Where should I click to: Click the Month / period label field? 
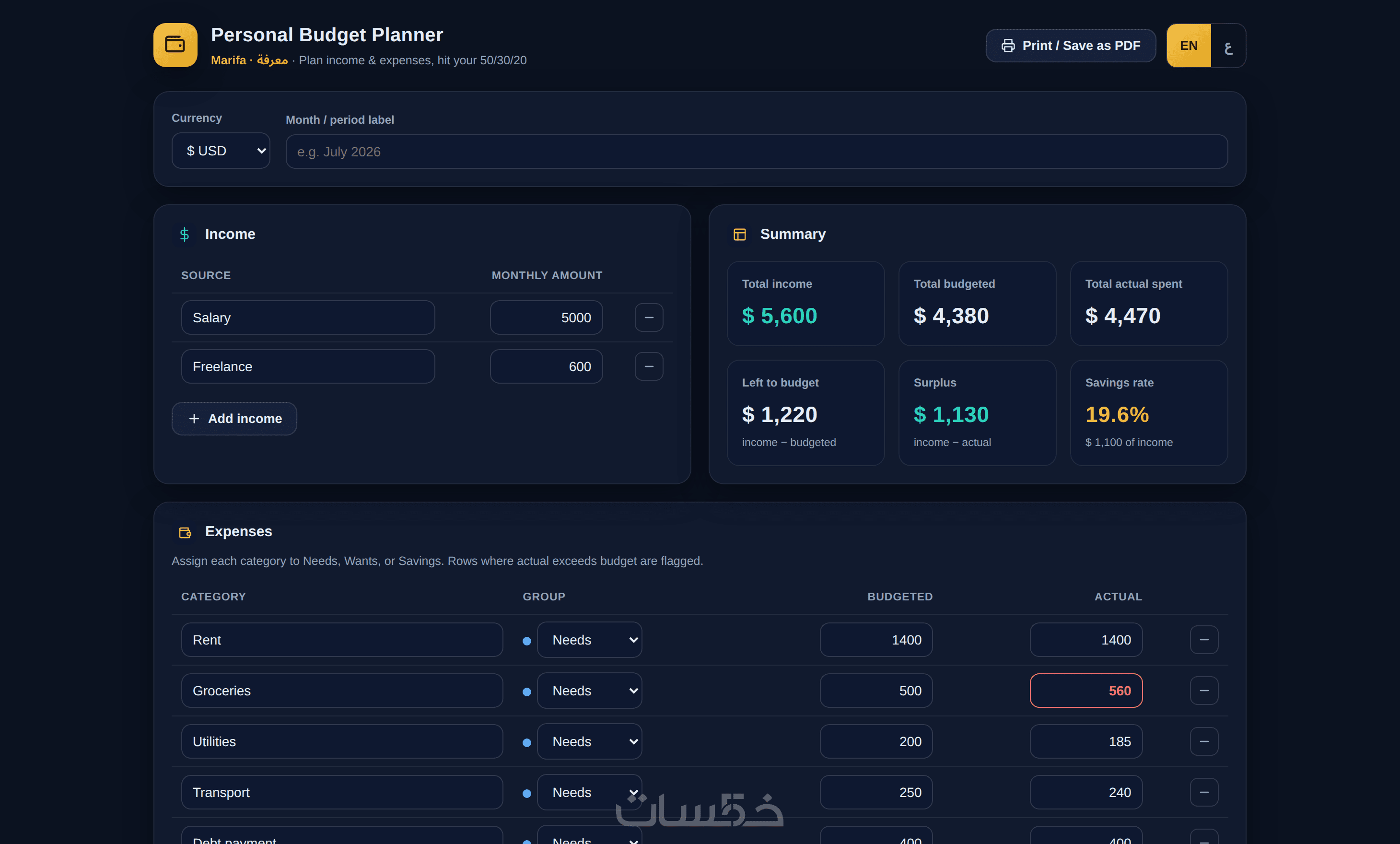click(x=756, y=151)
